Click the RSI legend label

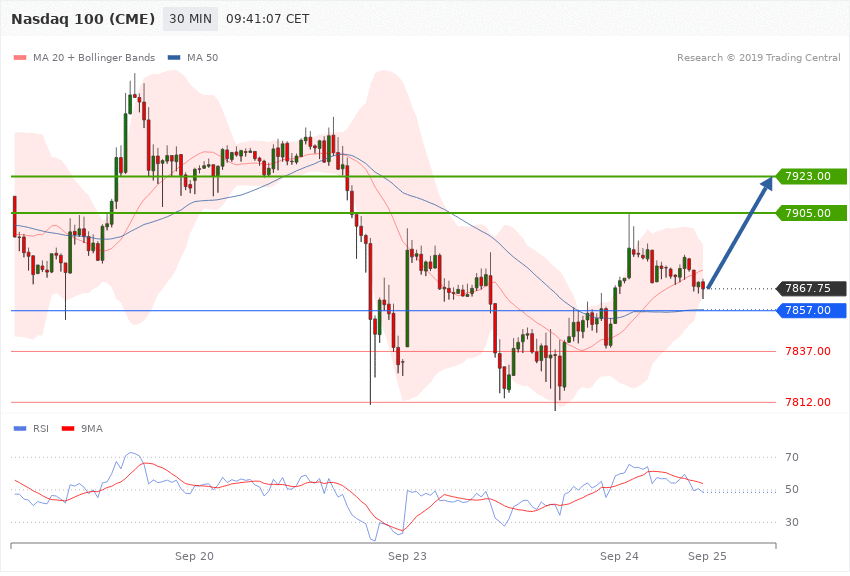point(41,429)
